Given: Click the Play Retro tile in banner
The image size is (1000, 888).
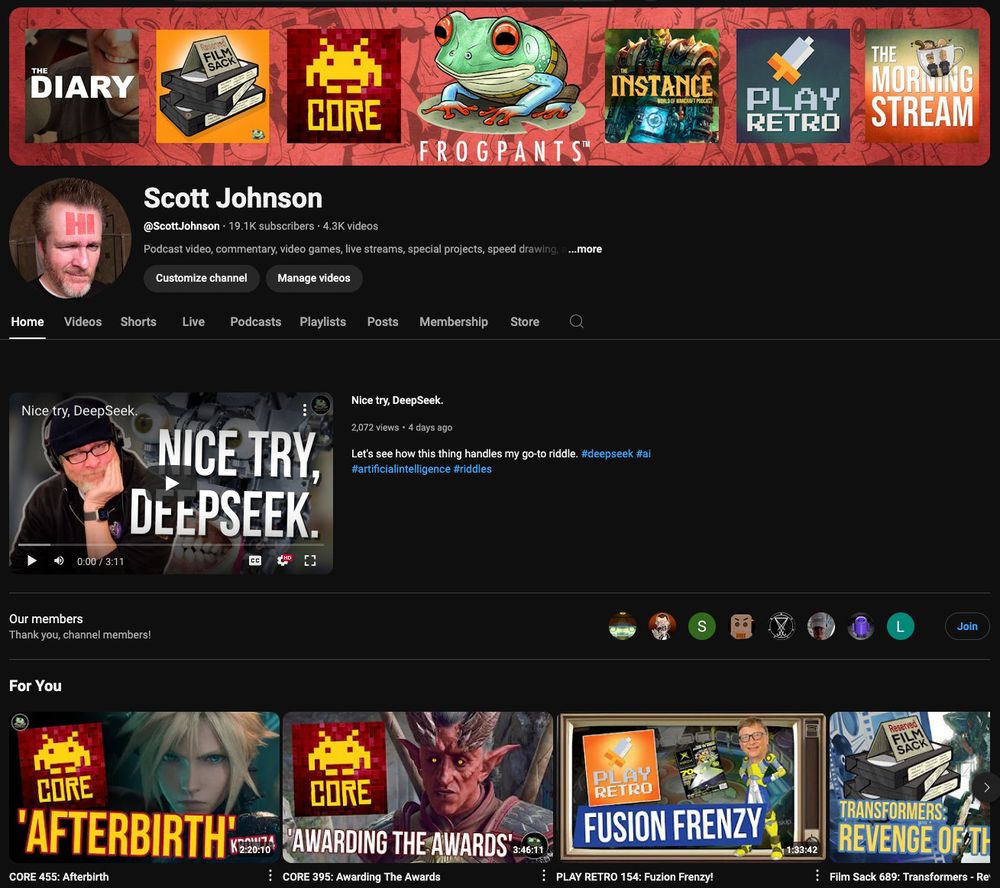Looking at the screenshot, I should click(793, 85).
